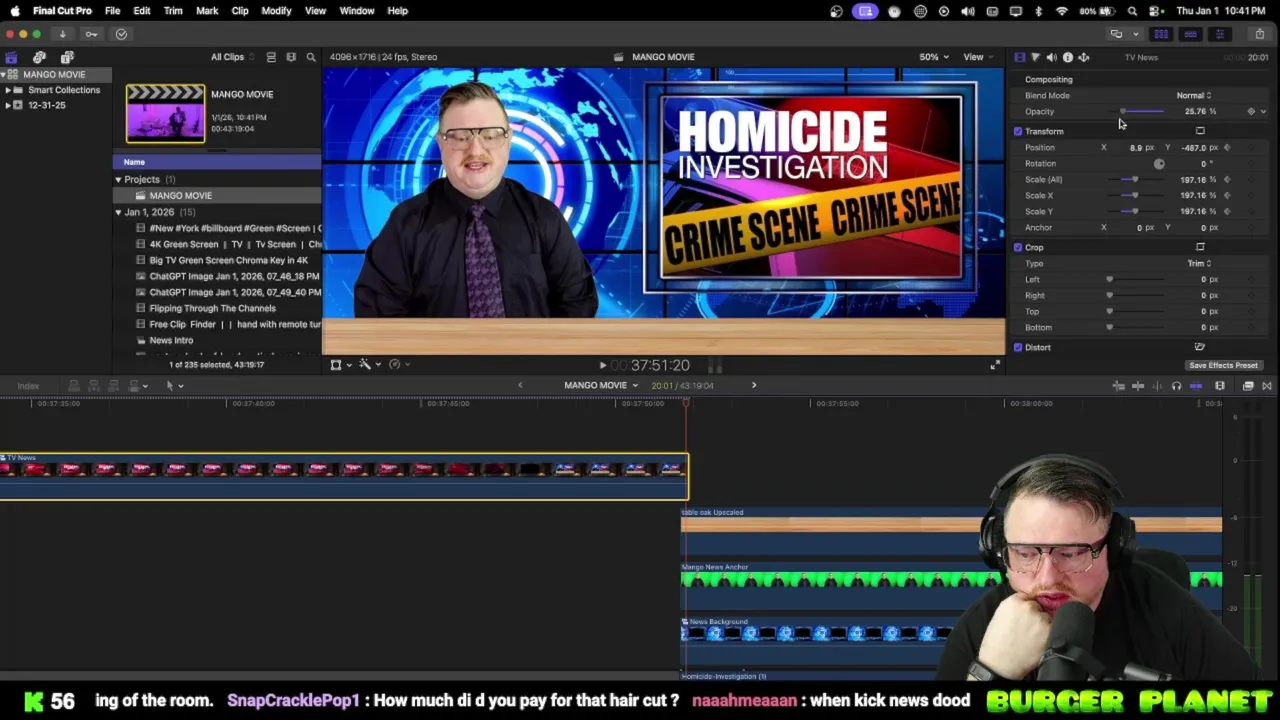Open the Transitions browser icon

[1267, 386]
